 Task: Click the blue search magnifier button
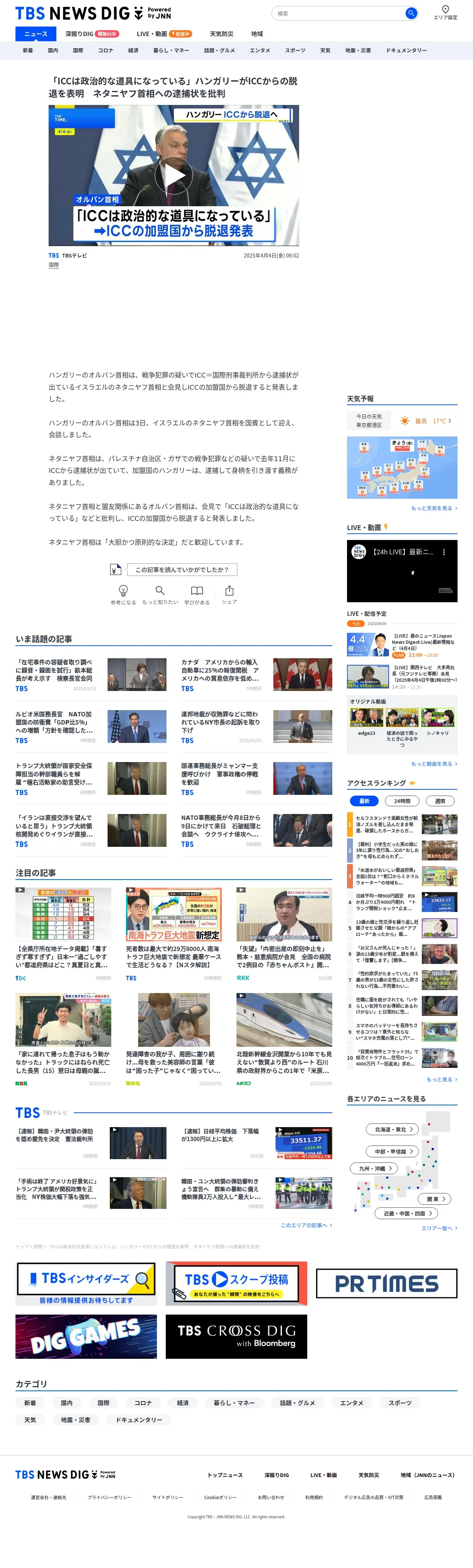[411, 13]
